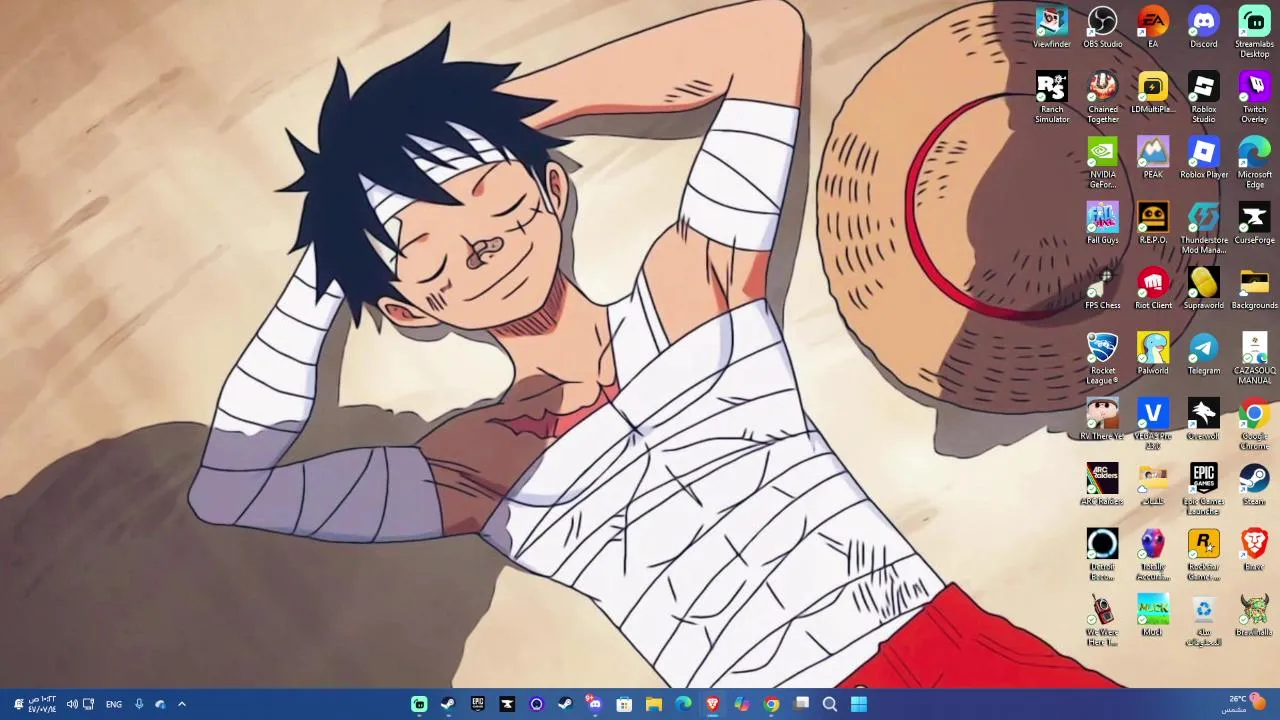Screen dimensions: 1280x720
Task: Click the Totally Accurate game icon
Action: [x=1153, y=554]
